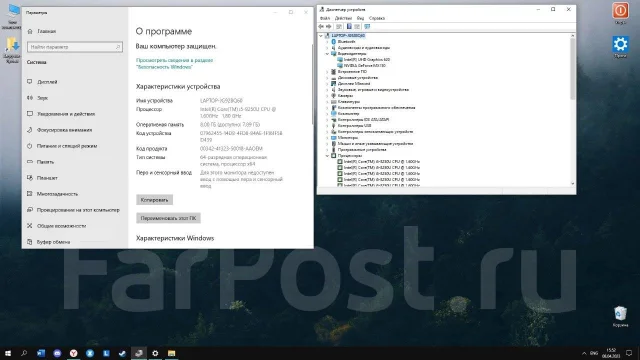Click the Bluetooth icon in the device tree

pyautogui.click(x=333, y=42)
